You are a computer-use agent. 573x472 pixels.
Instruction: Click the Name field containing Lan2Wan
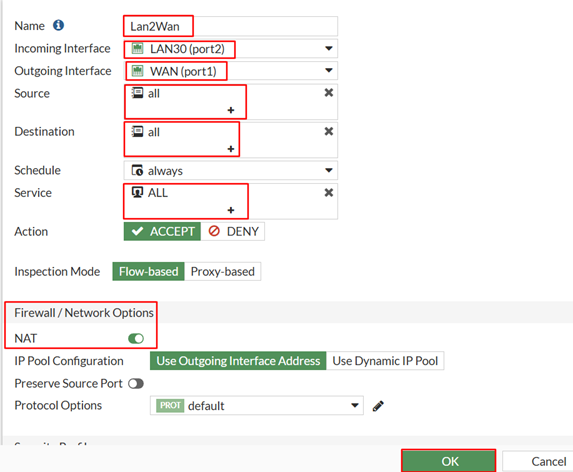[231, 26]
